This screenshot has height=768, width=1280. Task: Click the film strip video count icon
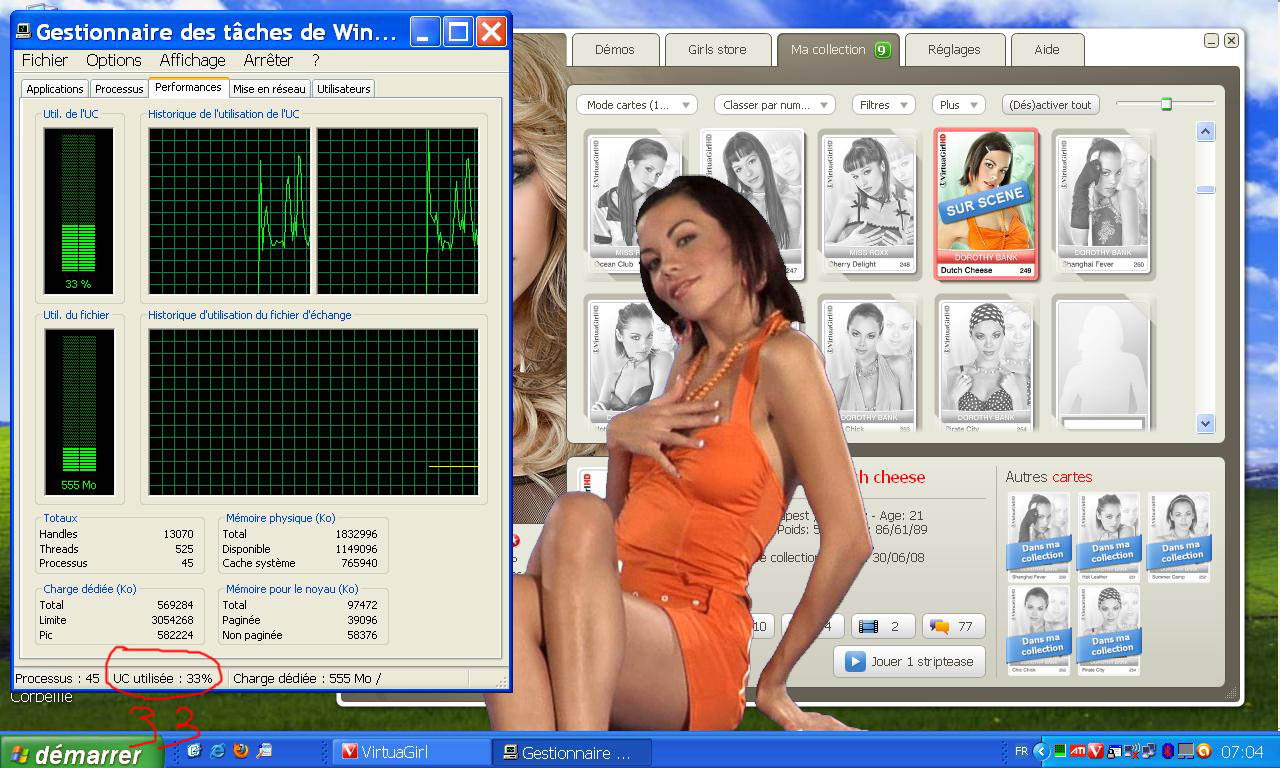(x=868, y=627)
